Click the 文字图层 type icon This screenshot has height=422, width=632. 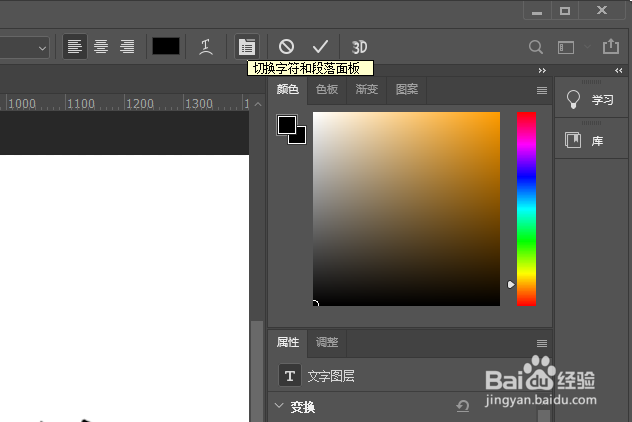click(290, 376)
